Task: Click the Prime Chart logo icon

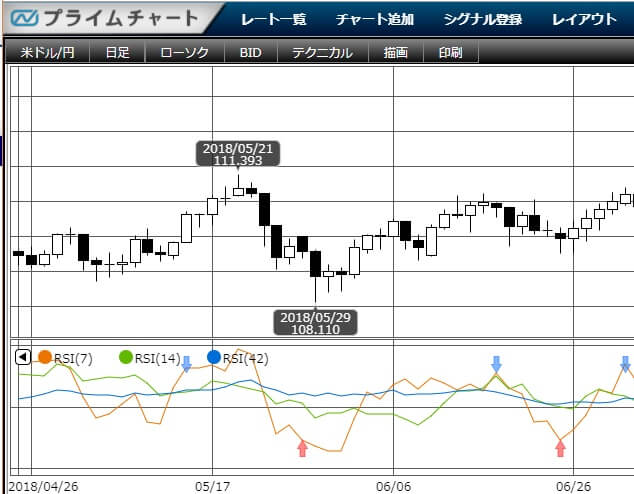Action: coord(25,18)
